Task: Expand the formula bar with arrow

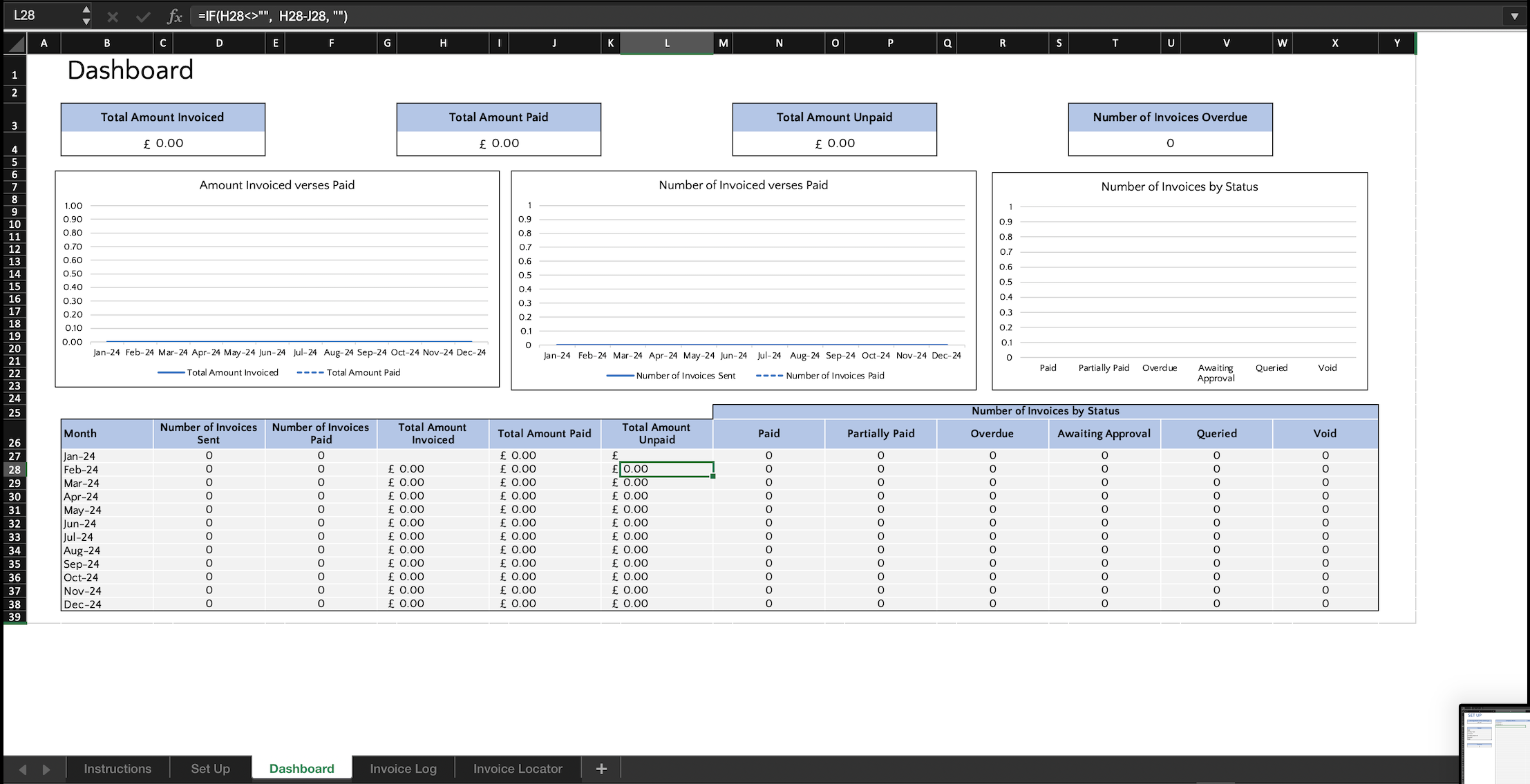Action: click(1514, 16)
